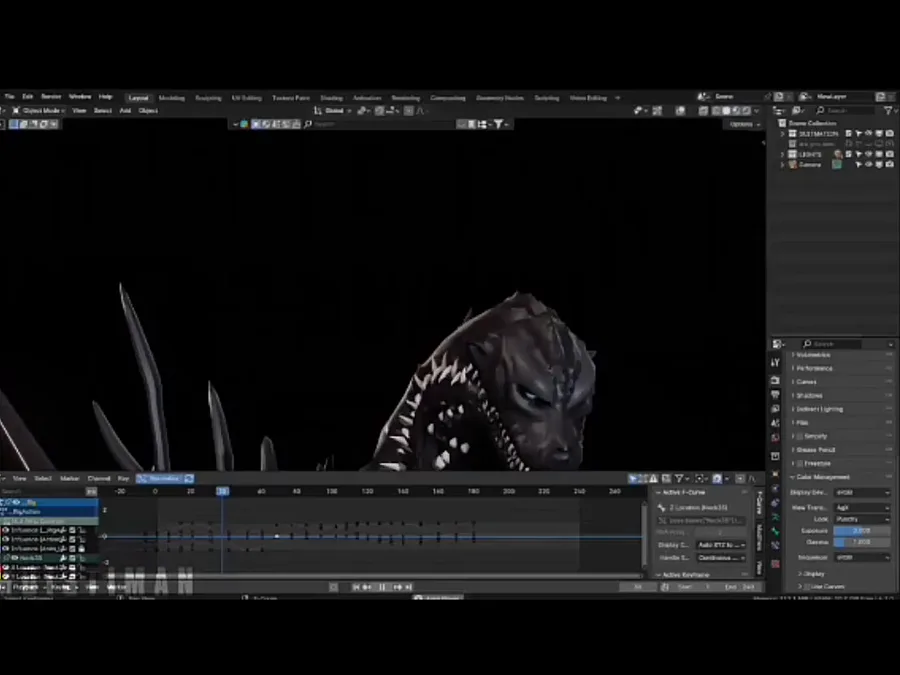Switch to the Modeling workspace tab
The image size is (900, 675).
click(172, 98)
